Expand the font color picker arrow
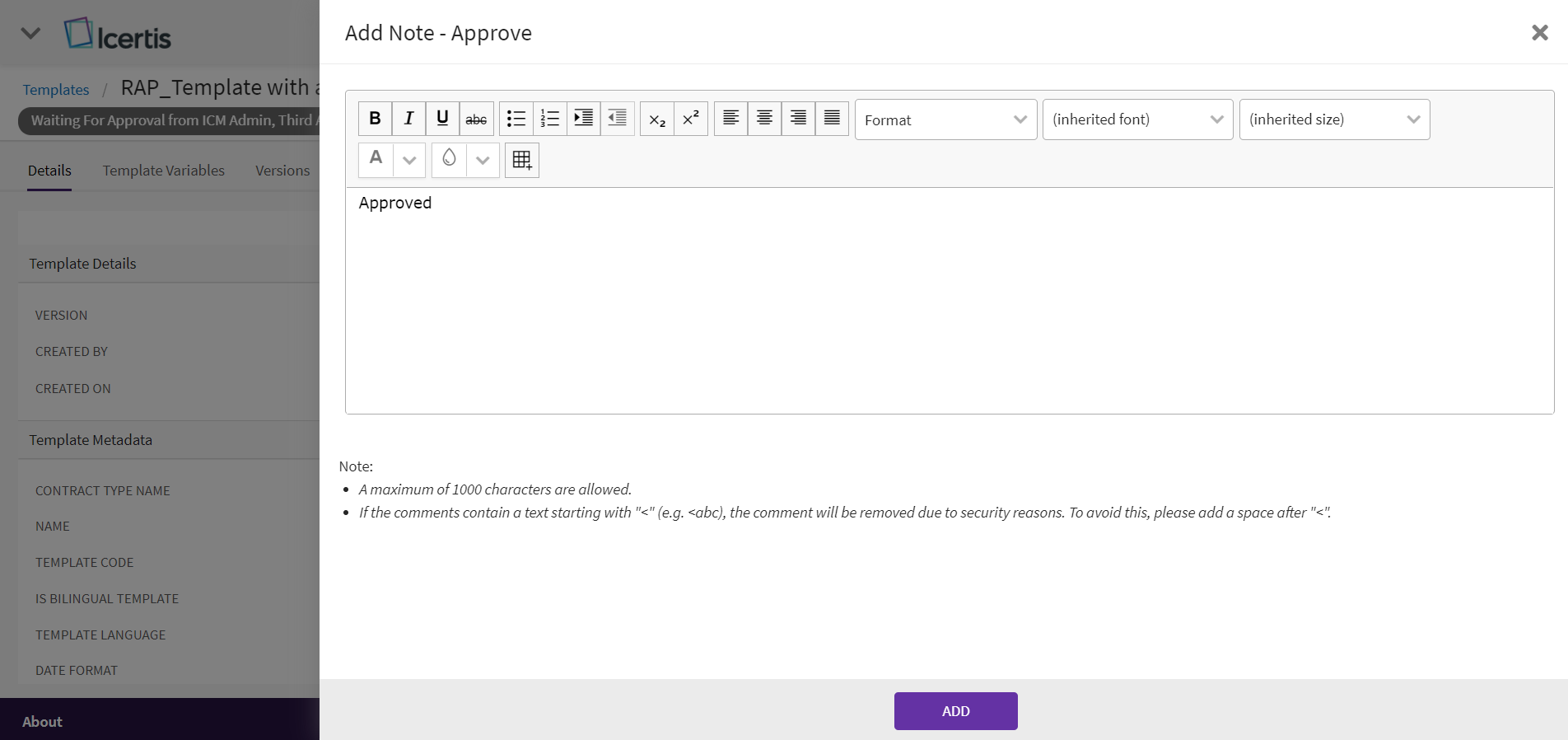1568x740 pixels. point(409,160)
